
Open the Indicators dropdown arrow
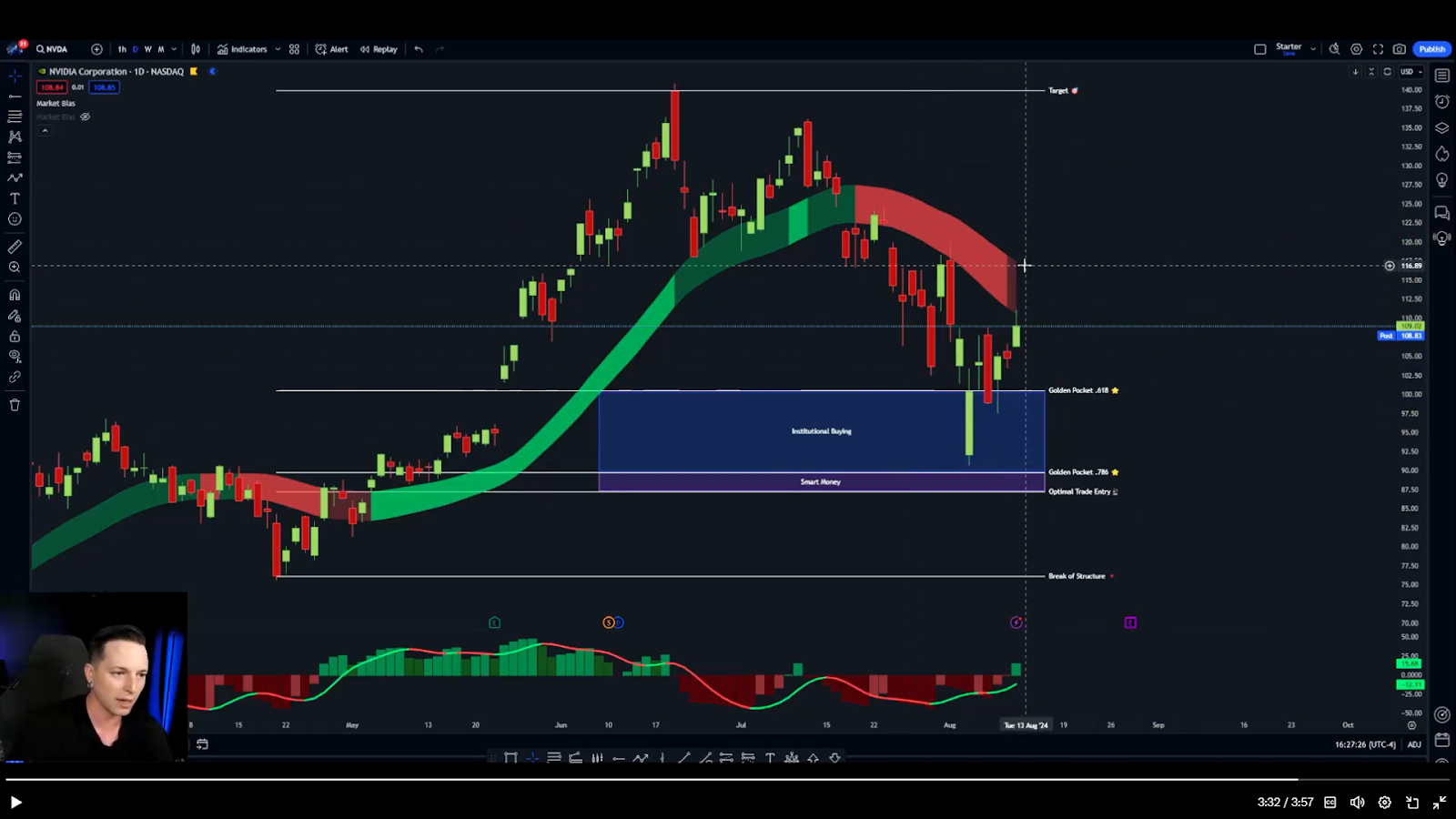278,49
